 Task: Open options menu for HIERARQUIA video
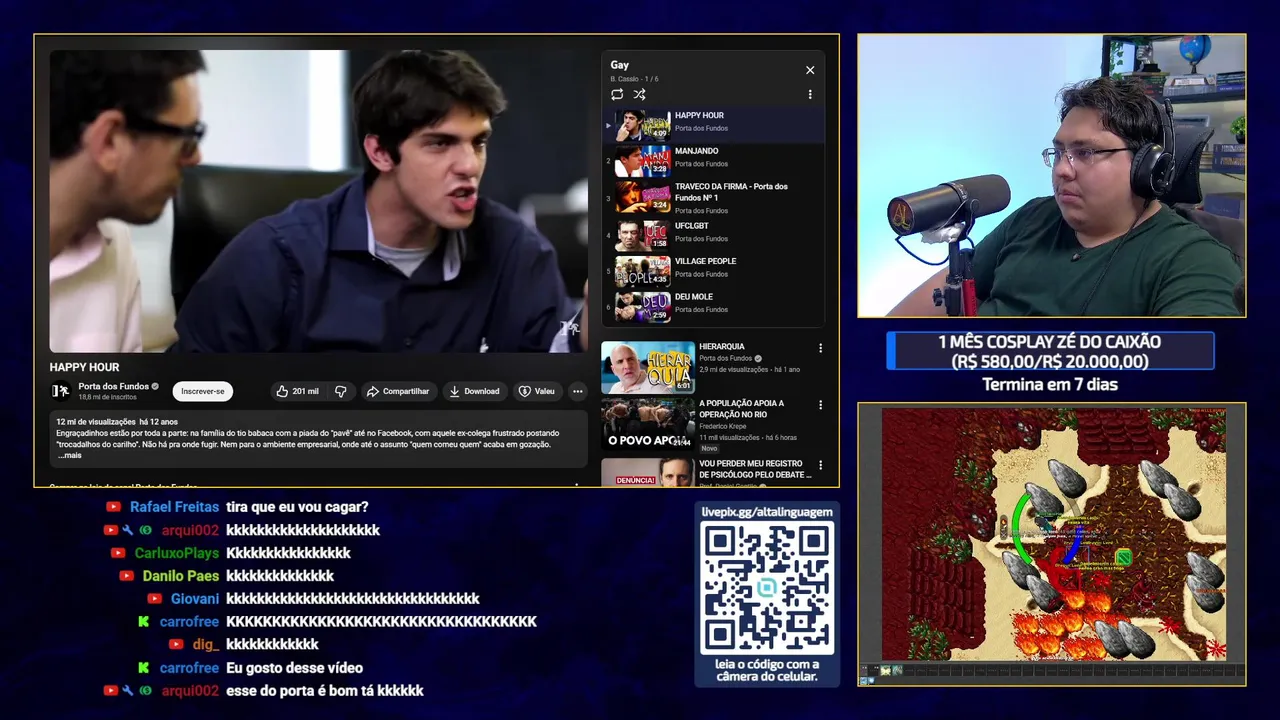click(x=820, y=348)
